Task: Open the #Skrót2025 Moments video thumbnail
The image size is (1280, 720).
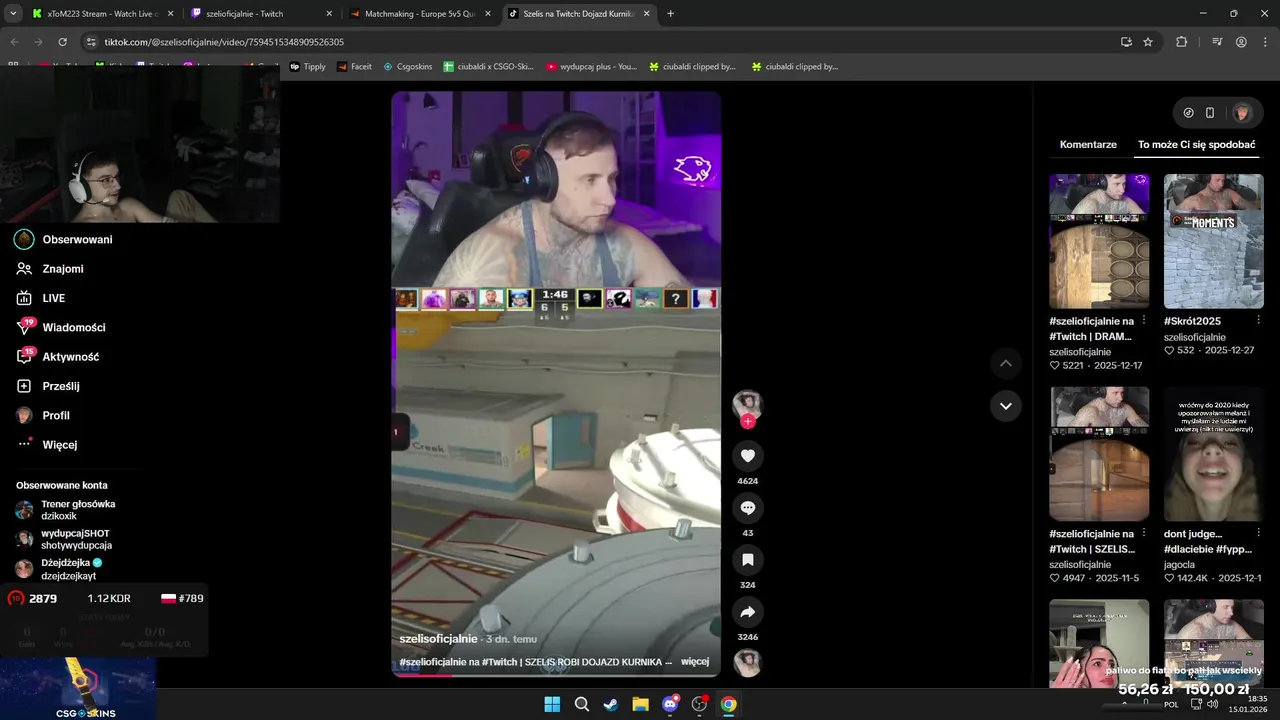Action: tap(1214, 241)
